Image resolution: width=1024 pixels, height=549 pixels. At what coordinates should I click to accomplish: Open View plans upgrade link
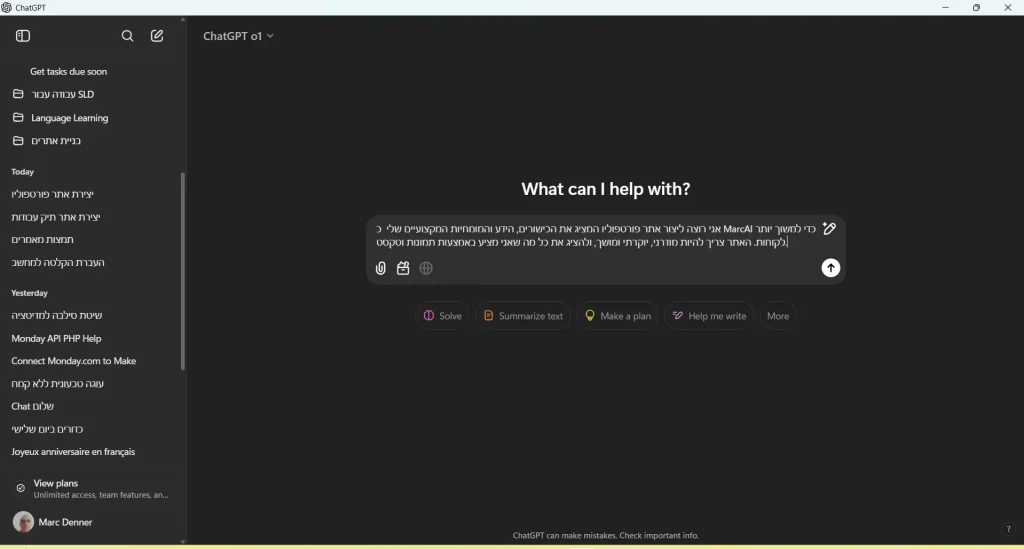(x=91, y=488)
